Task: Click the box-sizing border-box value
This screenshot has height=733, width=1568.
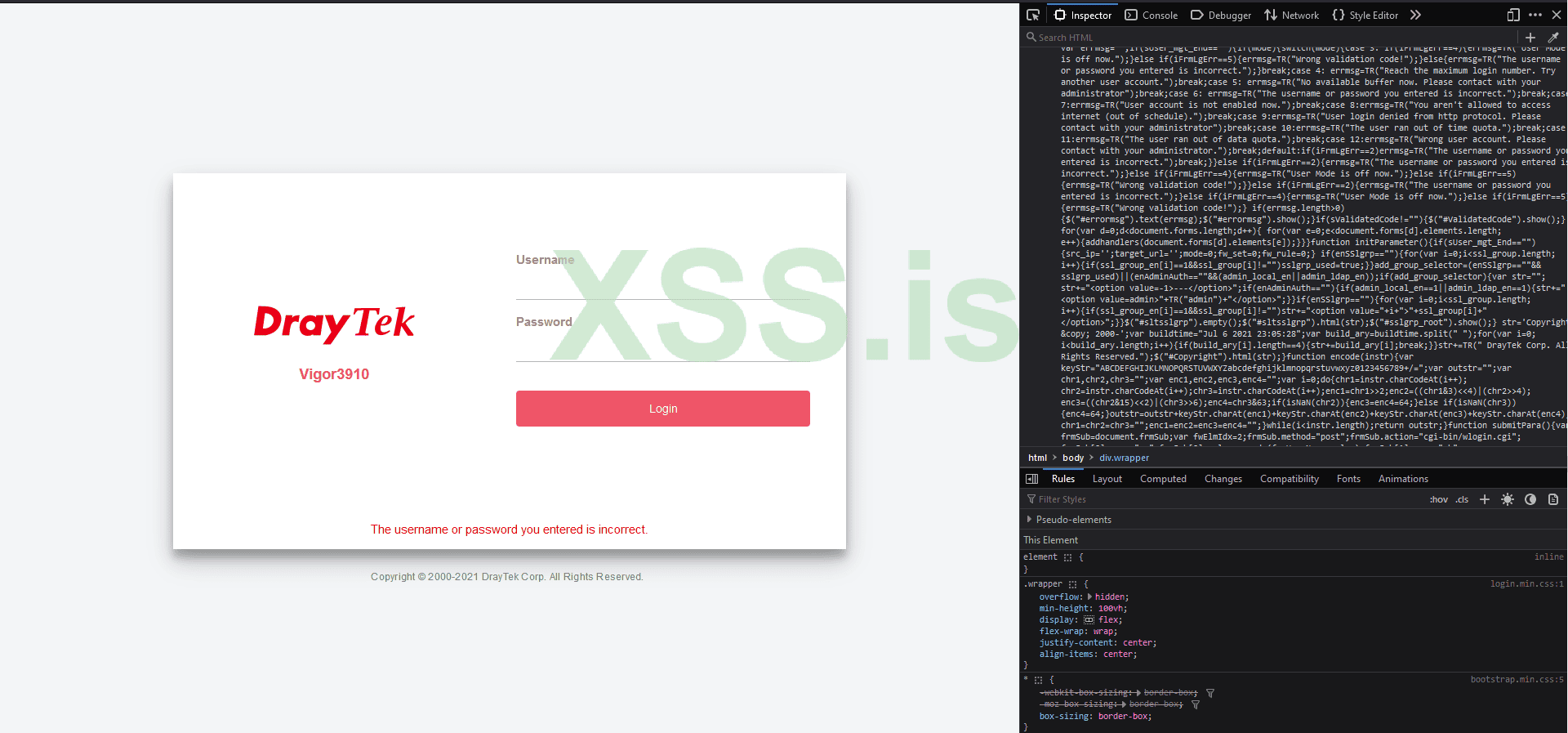Action: 1123,716
